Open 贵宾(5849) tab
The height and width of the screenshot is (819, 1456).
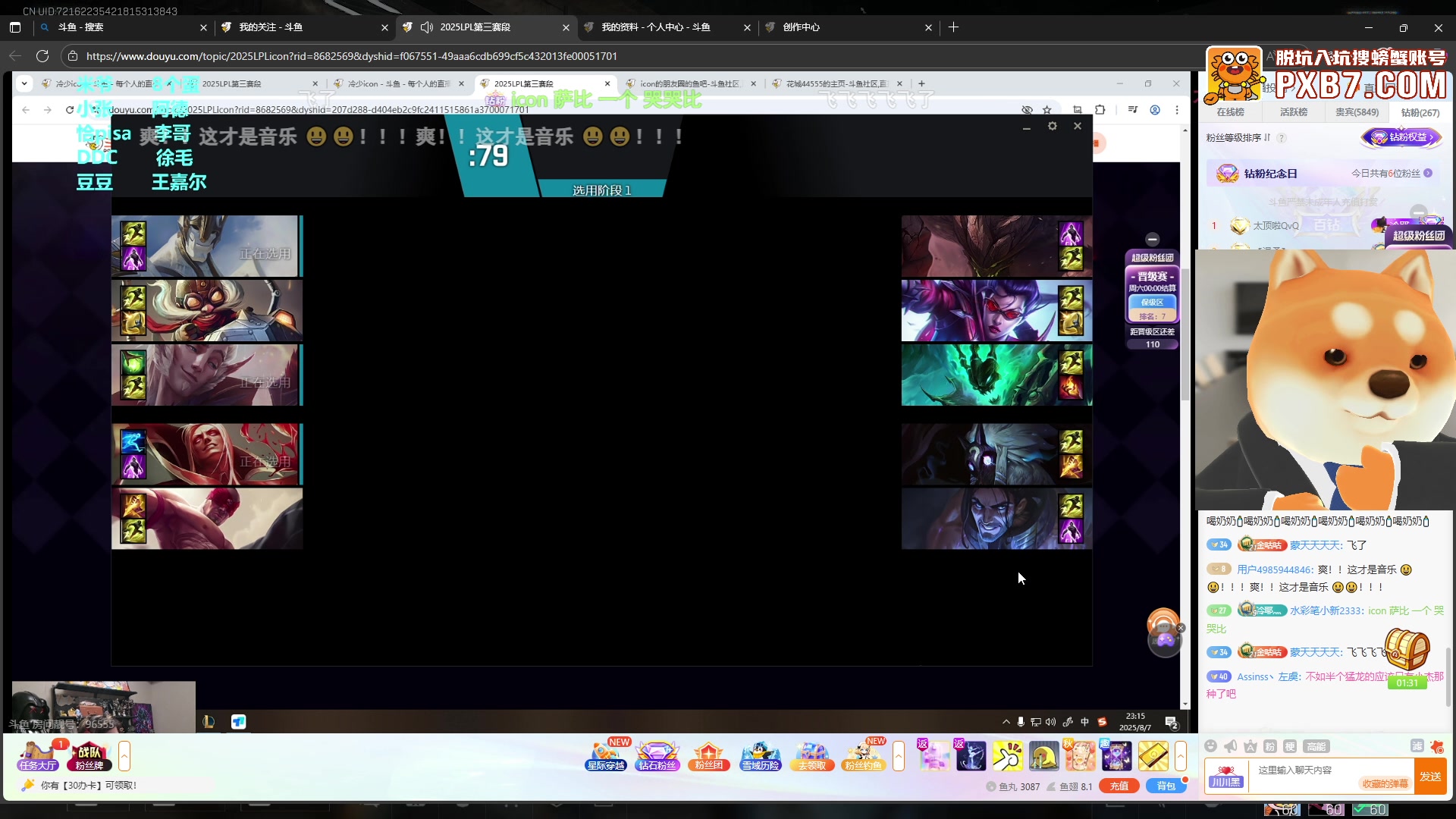[1357, 112]
